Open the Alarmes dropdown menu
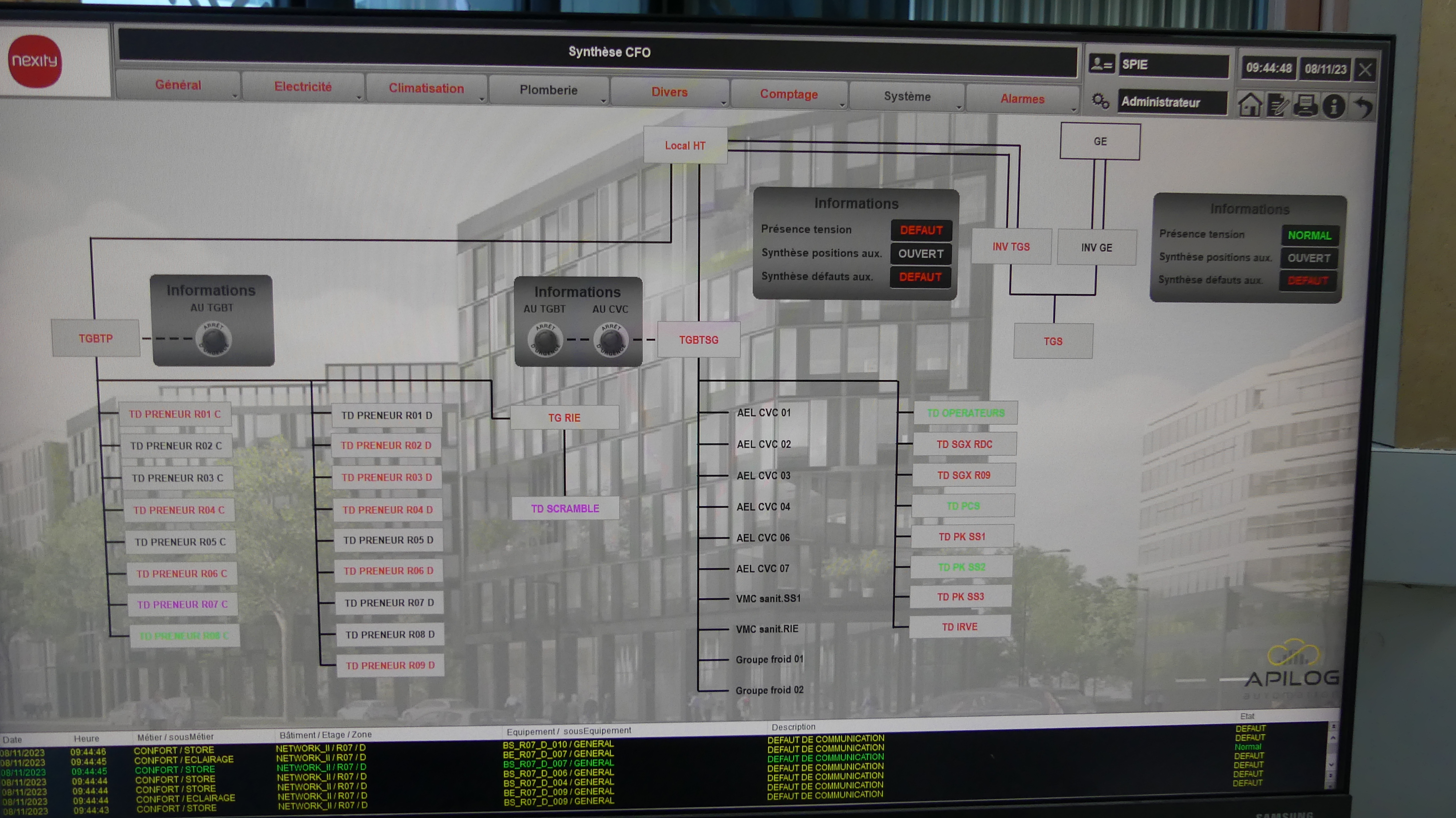The image size is (1456, 818). (x=1022, y=99)
